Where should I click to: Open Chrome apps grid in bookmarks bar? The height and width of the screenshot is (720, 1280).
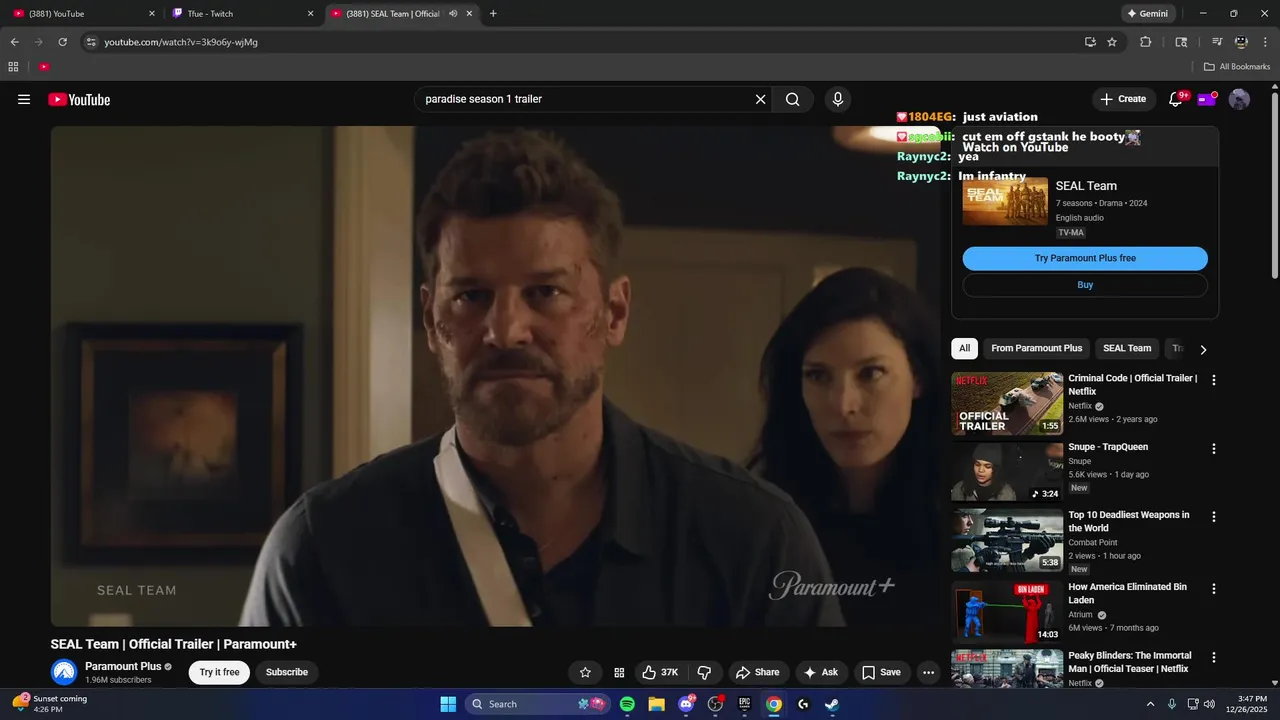[x=13, y=67]
